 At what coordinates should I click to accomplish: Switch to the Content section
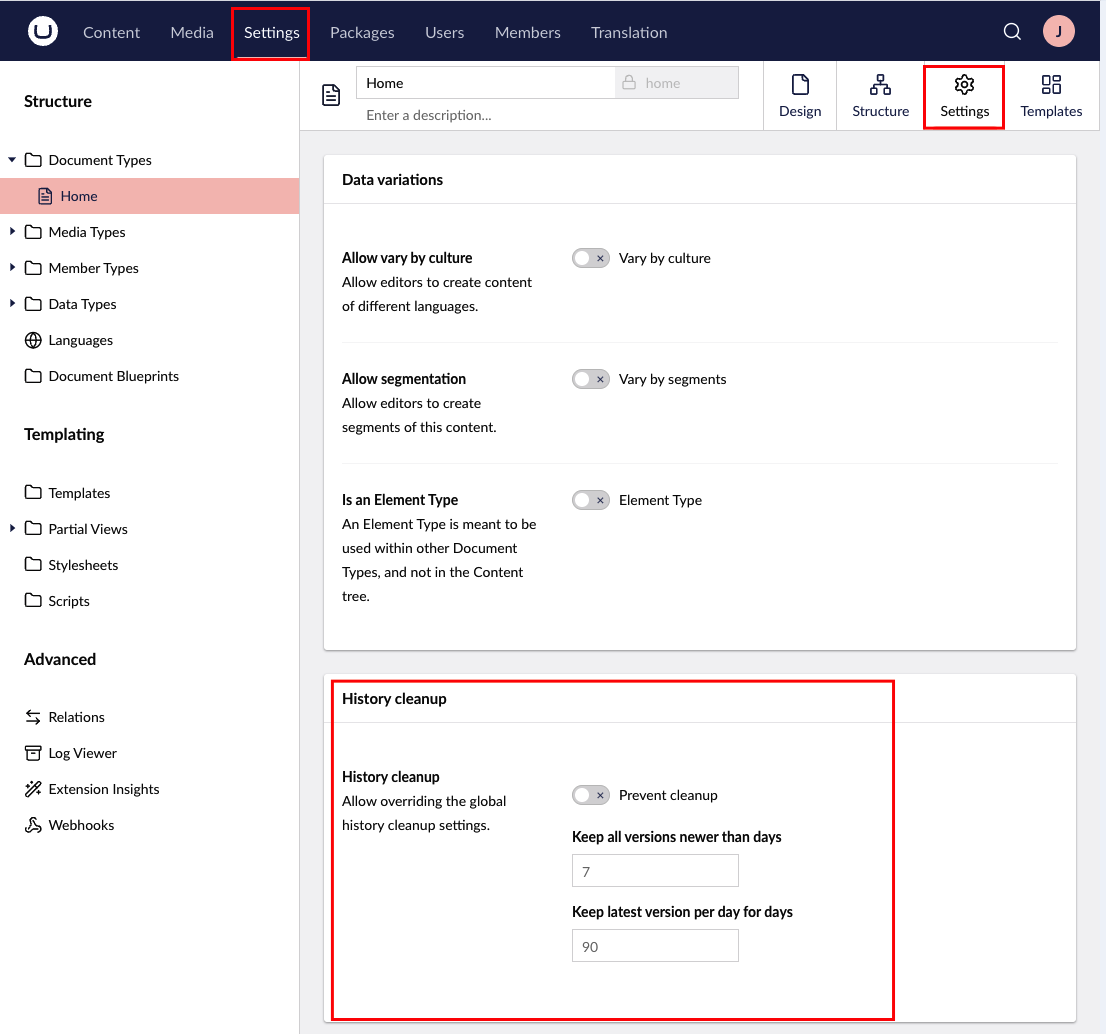tap(111, 32)
